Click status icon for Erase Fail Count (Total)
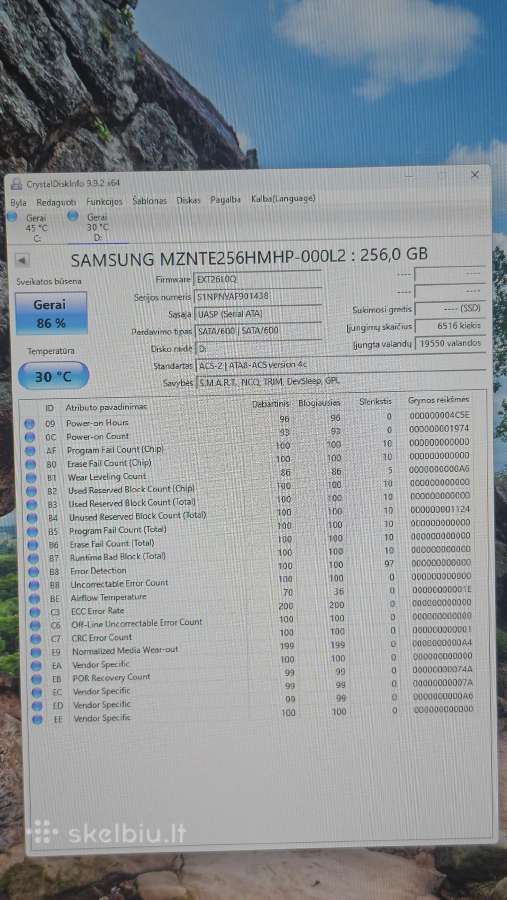This screenshot has height=900, width=507. click(33, 545)
